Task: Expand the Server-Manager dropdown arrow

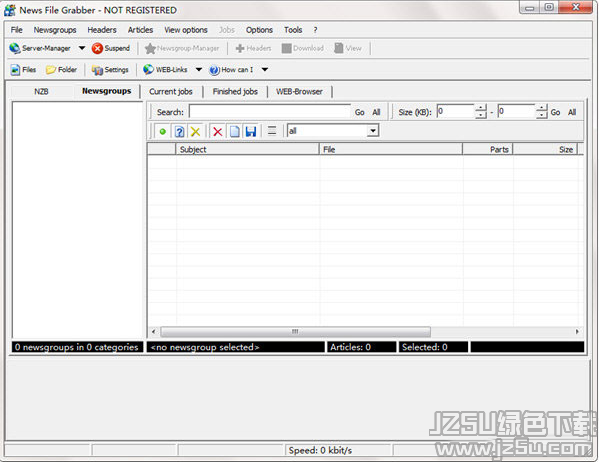Action: (82, 48)
